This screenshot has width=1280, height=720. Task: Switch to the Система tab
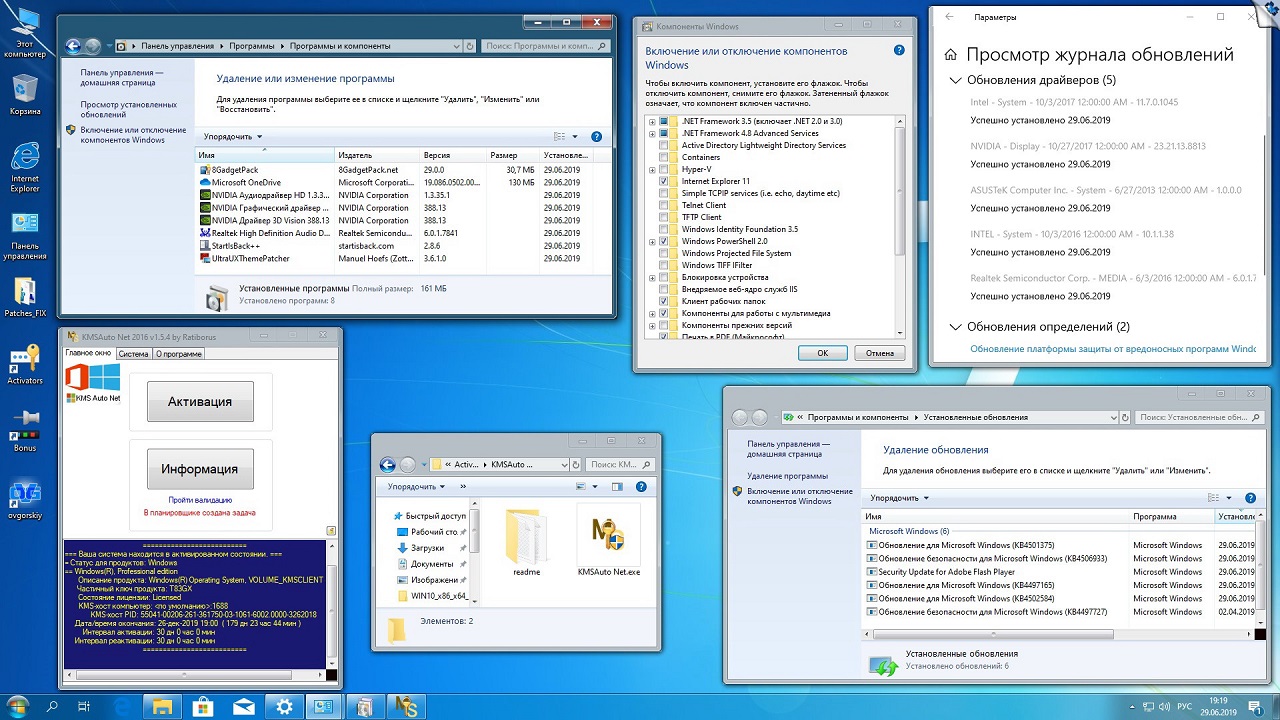(133, 354)
